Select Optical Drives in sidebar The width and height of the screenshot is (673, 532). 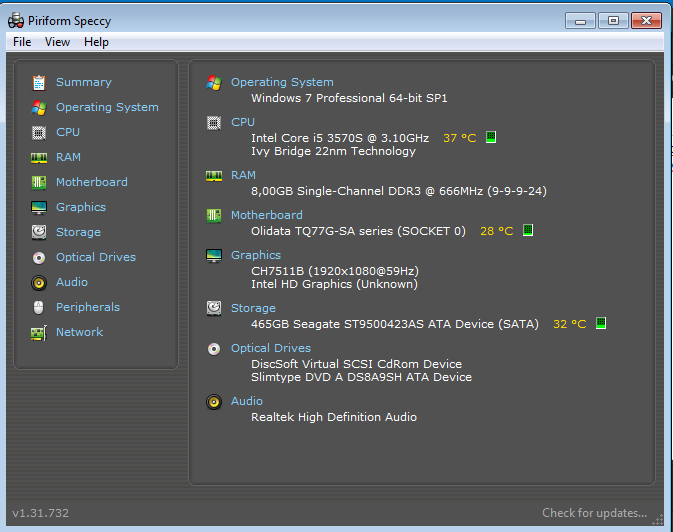pyautogui.click(x=96, y=257)
